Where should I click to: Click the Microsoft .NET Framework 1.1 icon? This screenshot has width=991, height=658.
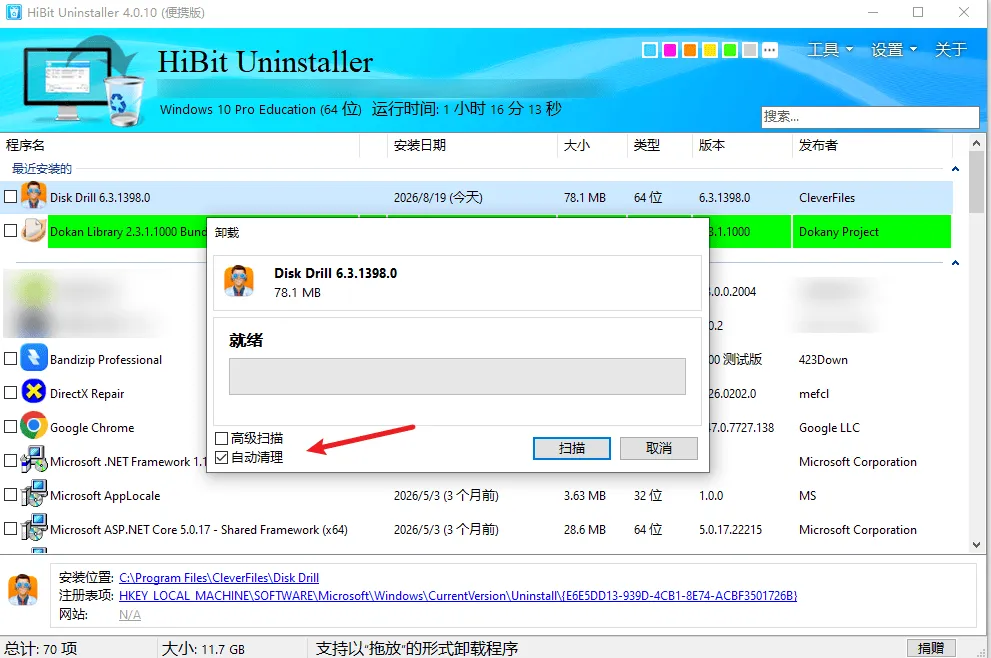coord(33,460)
